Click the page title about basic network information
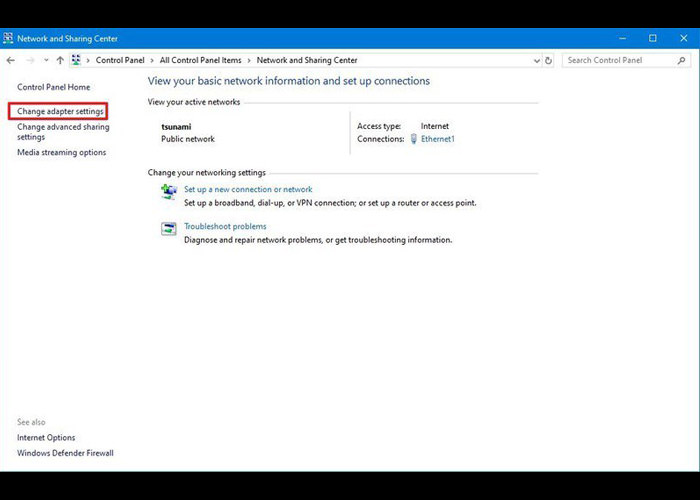Image resolution: width=700 pixels, height=500 pixels. [x=289, y=81]
